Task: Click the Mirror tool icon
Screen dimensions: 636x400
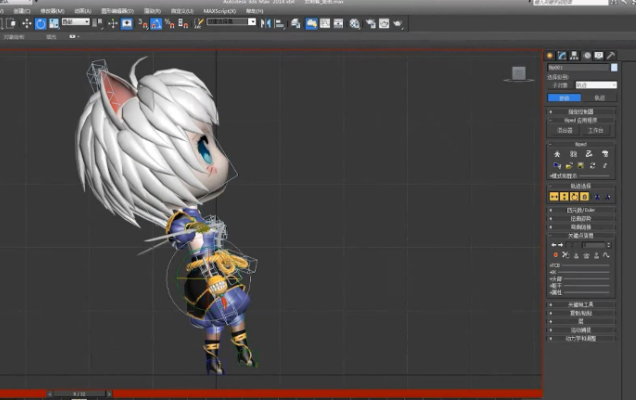Action: pyautogui.click(x=265, y=23)
